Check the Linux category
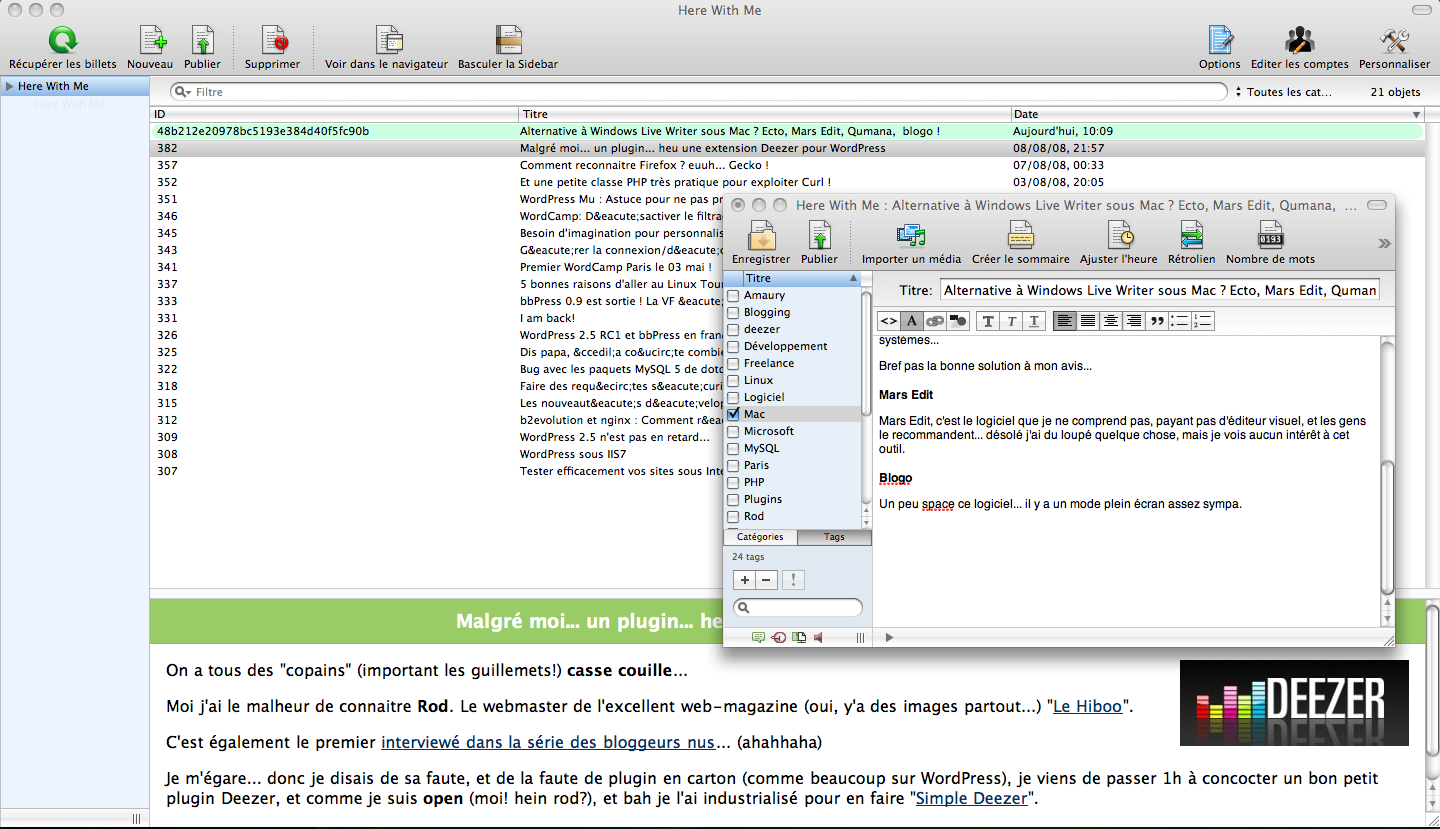1440x829 pixels. pyautogui.click(x=733, y=381)
